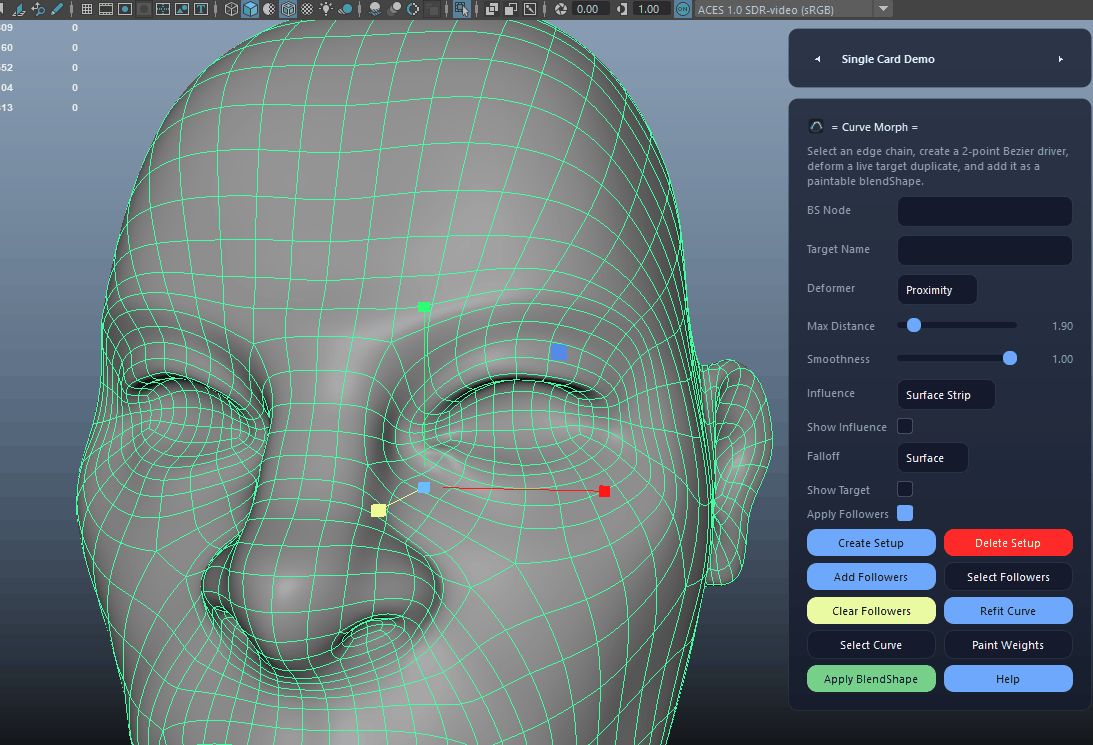The width and height of the screenshot is (1093, 745).
Task: Enable the safe title overlay icon
Action: (201, 9)
